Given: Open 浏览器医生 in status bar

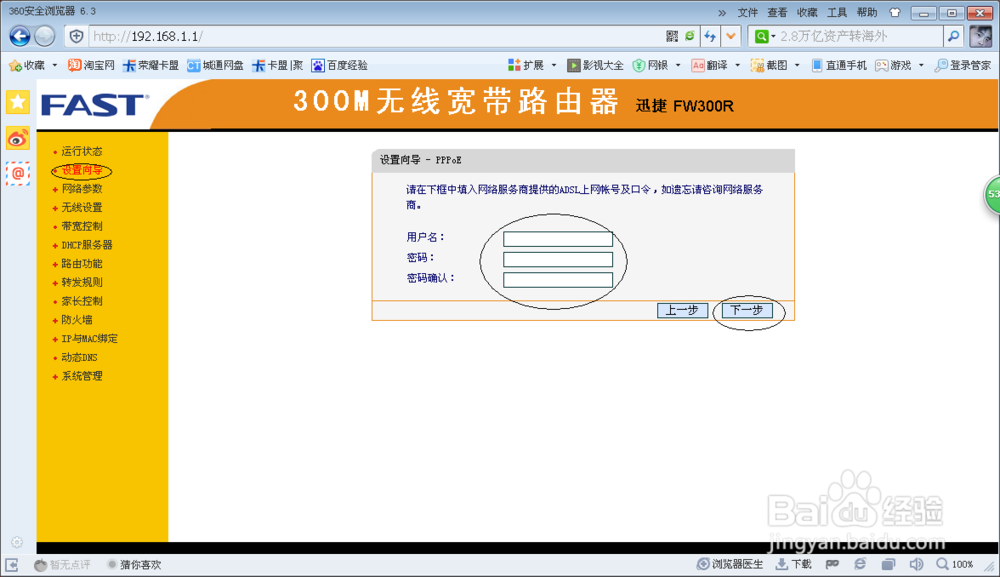Looking at the screenshot, I should coord(730,564).
